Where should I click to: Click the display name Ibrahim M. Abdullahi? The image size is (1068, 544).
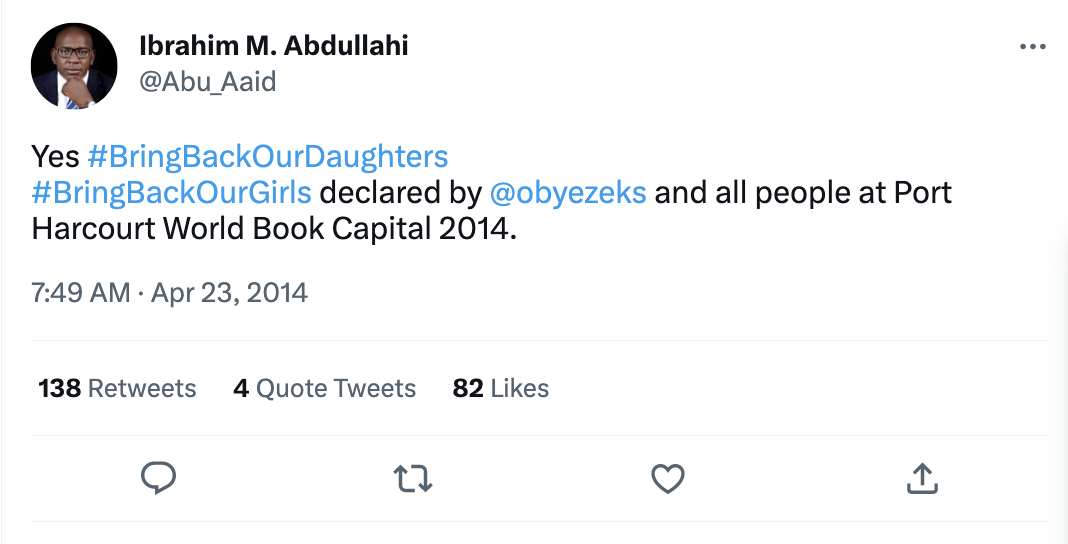(x=273, y=46)
